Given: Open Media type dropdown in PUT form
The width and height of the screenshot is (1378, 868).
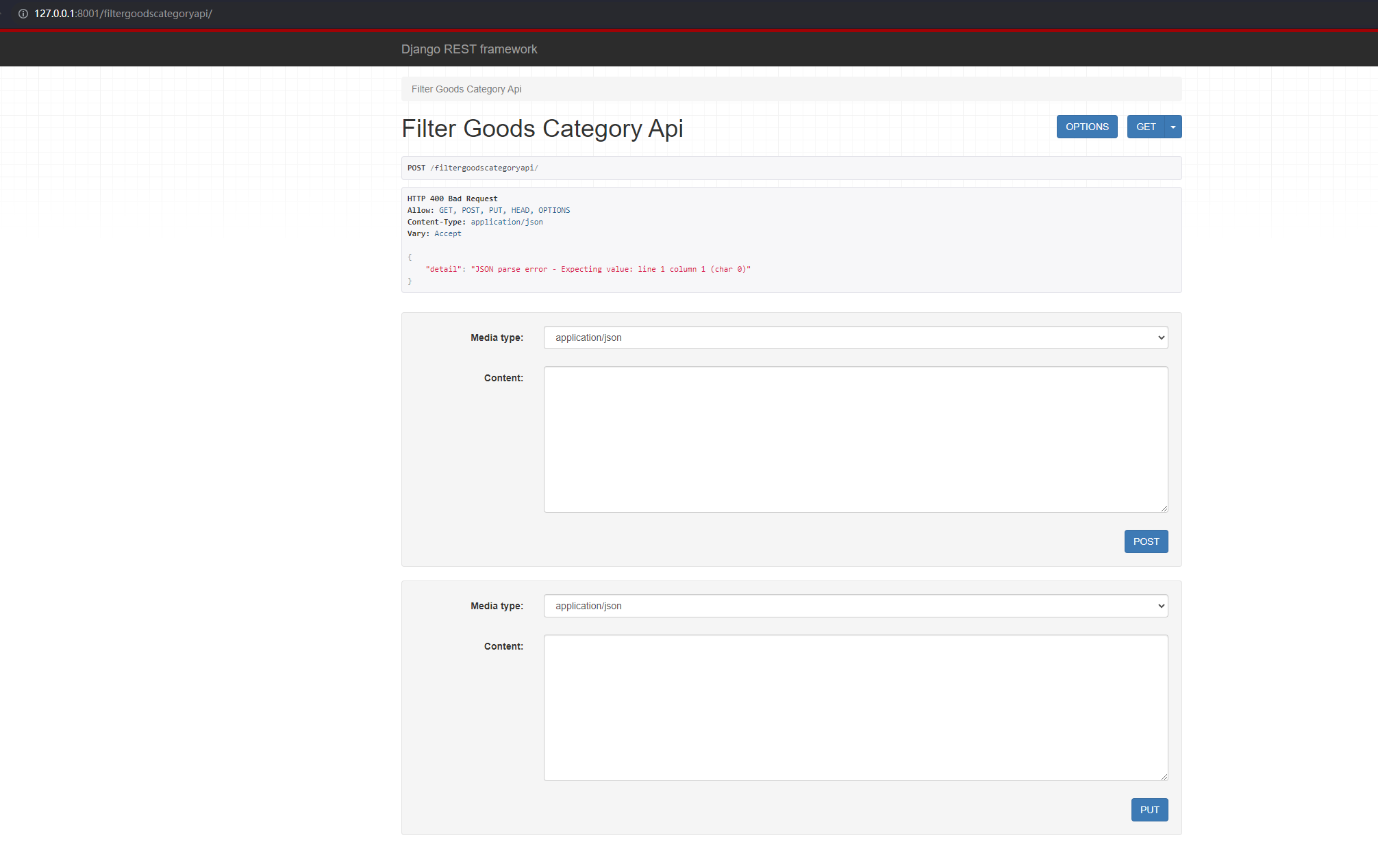Looking at the screenshot, I should pos(855,606).
